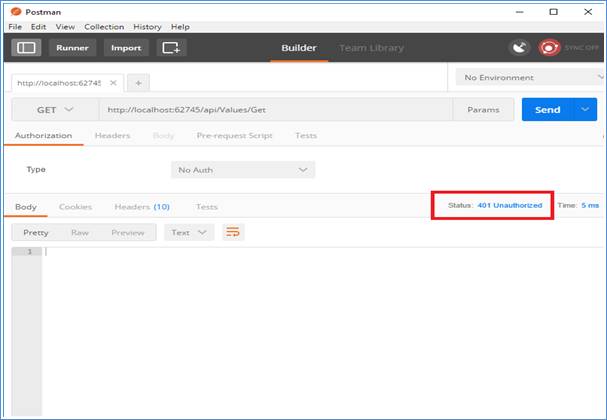Select the response Body tab
This screenshot has width=607, height=420.
pos(26,207)
